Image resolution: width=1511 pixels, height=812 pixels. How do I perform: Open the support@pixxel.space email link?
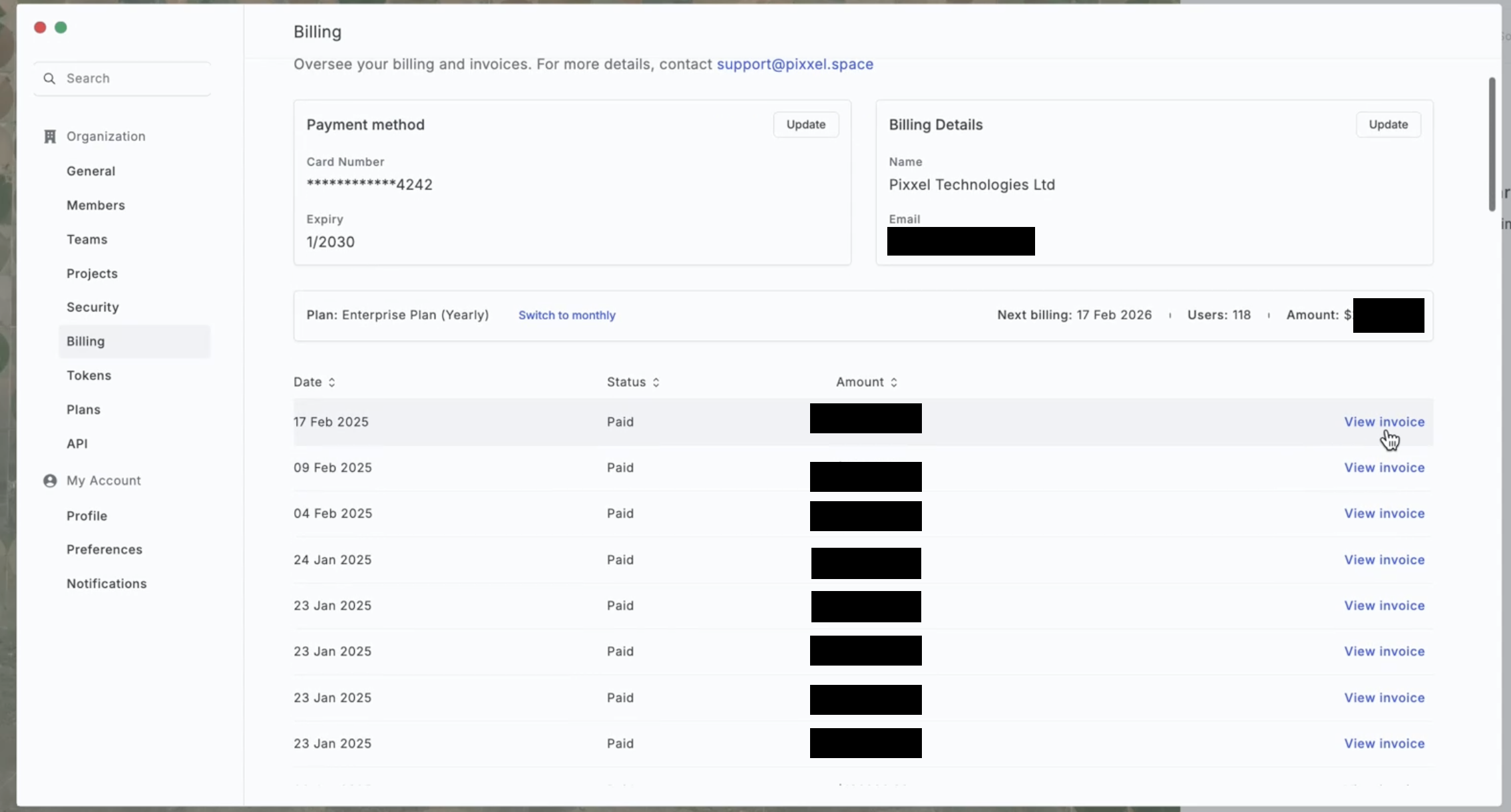tap(795, 64)
